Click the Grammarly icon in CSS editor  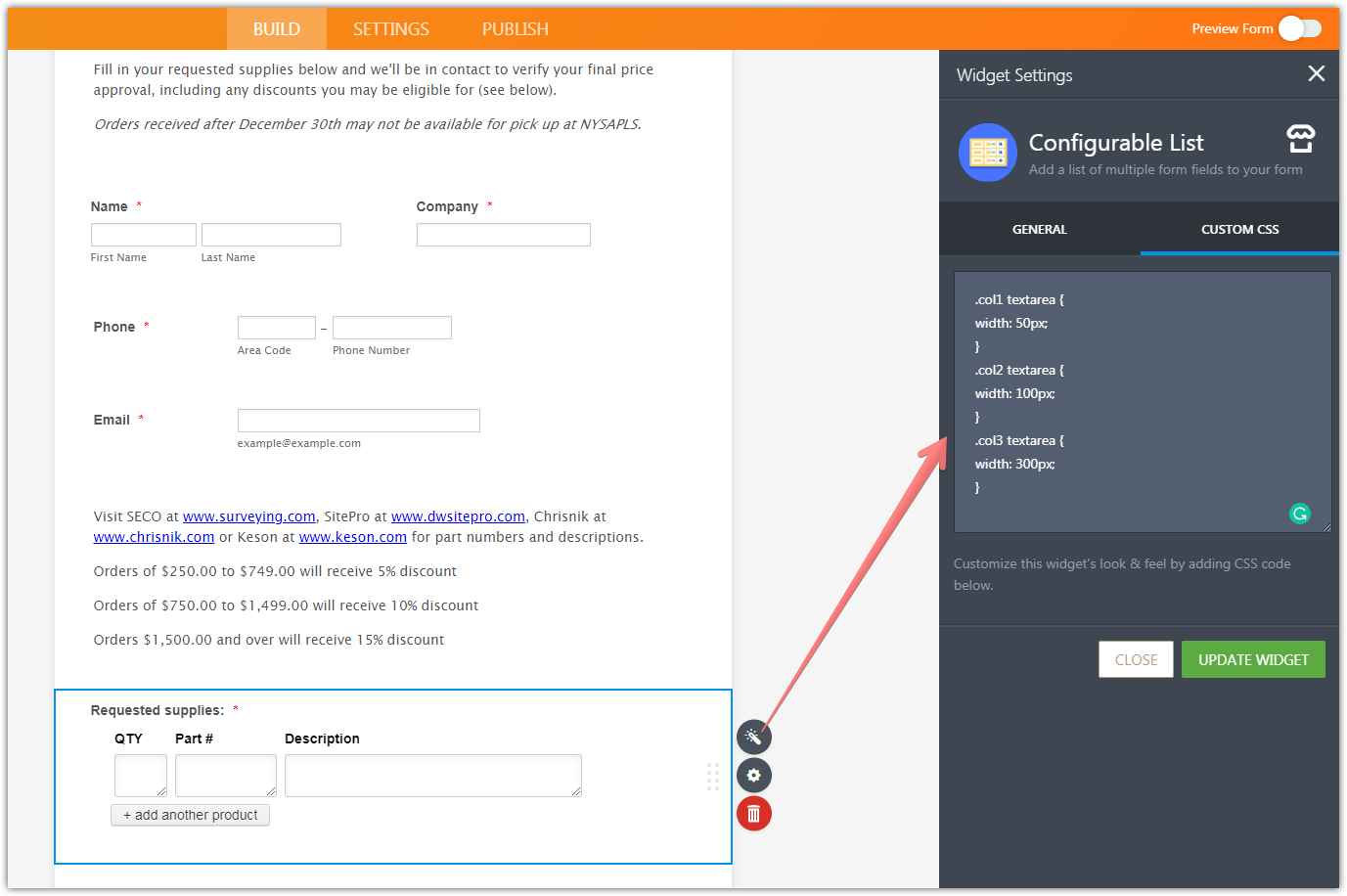coord(1299,514)
